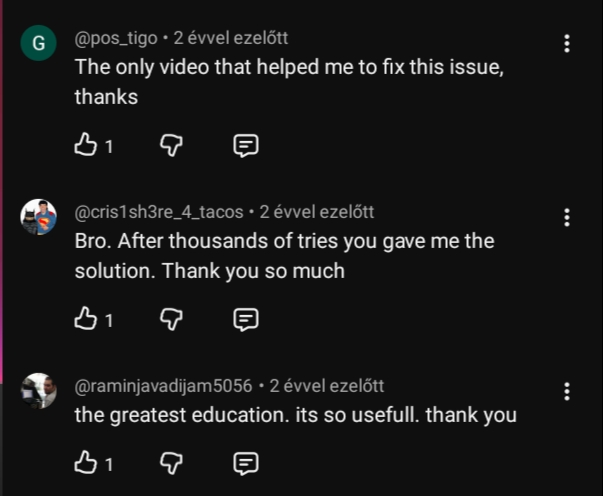This screenshot has width=603, height=496.
Task: Reply to @pos_tigo's comment
Action: [245, 146]
